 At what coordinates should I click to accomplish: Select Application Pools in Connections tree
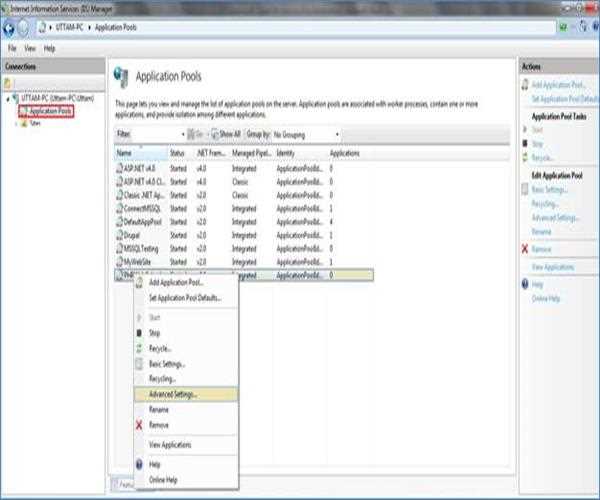pos(49,111)
